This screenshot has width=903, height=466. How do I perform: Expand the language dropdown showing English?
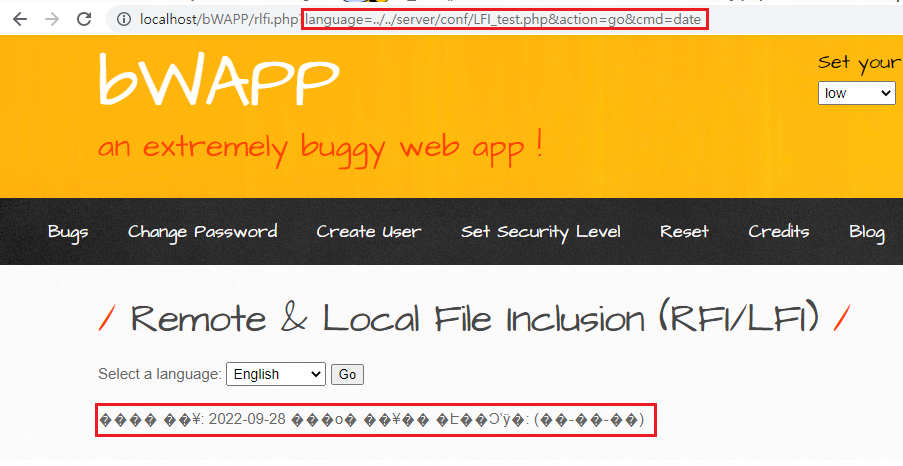coord(276,374)
